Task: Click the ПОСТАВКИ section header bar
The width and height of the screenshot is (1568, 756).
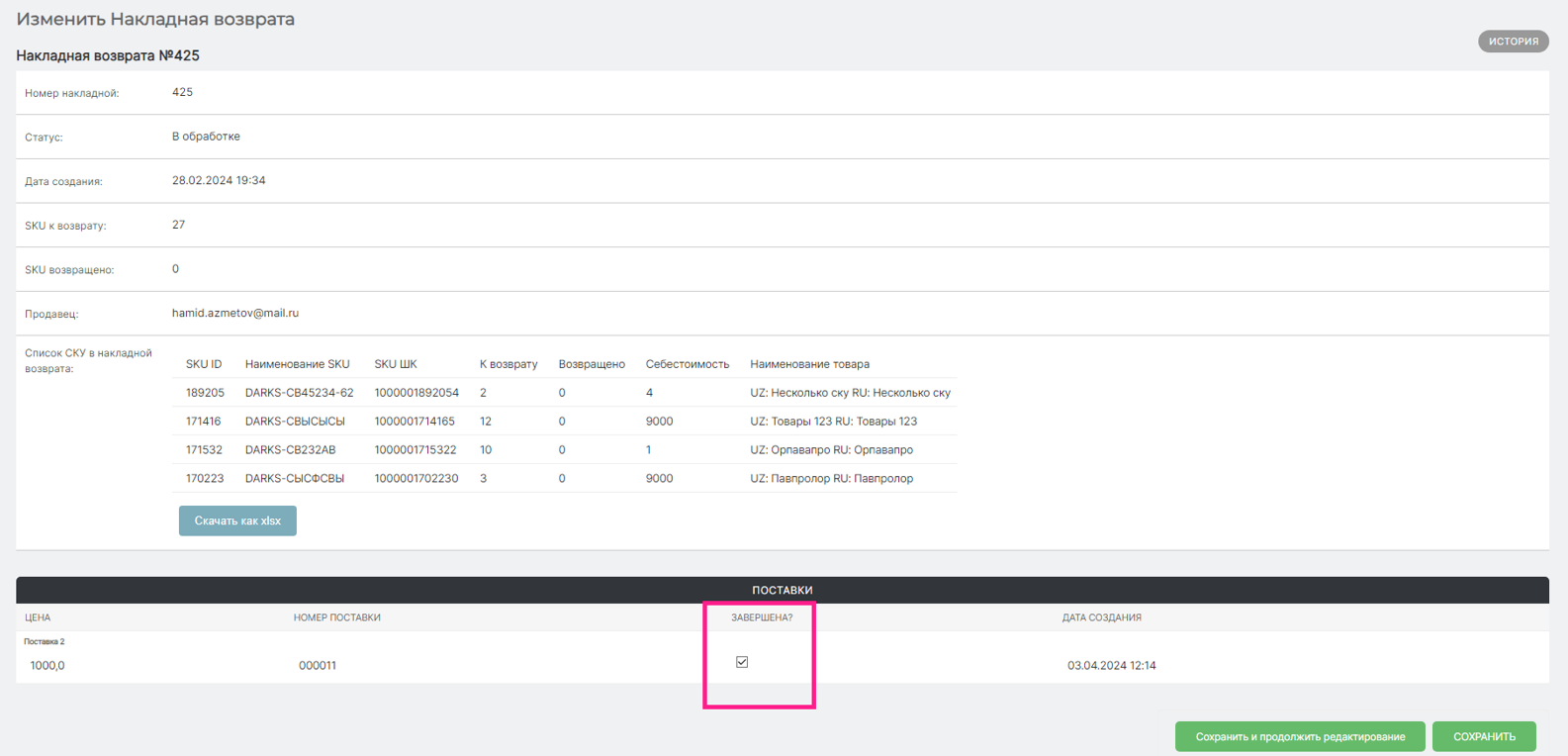Action: pyautogui.click(x=783, y=590)
